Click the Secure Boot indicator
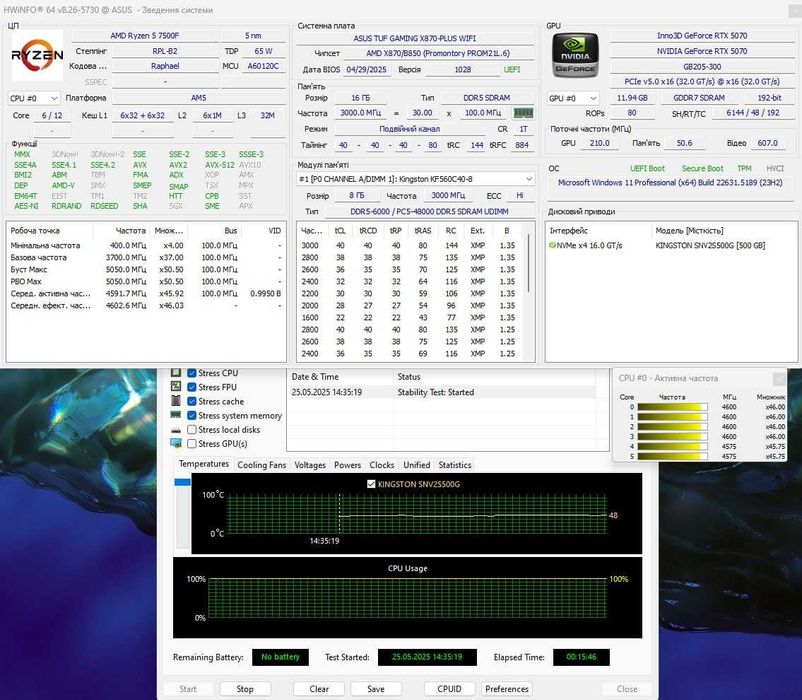The width and height of the screenshot is (802, 700). 702,168
